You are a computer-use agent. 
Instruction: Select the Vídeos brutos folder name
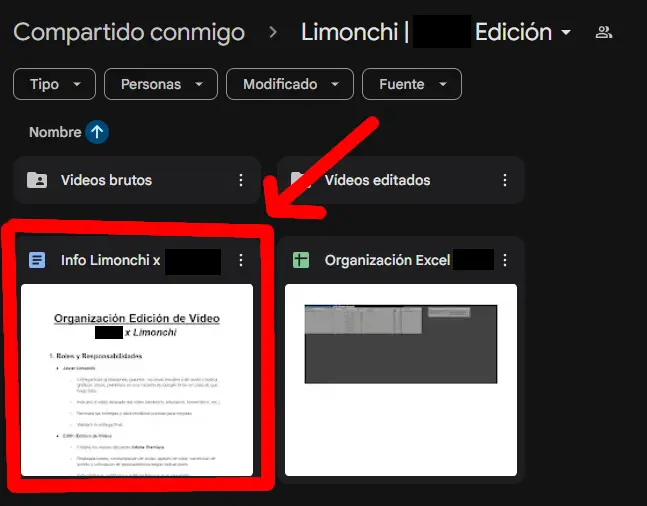106,181
